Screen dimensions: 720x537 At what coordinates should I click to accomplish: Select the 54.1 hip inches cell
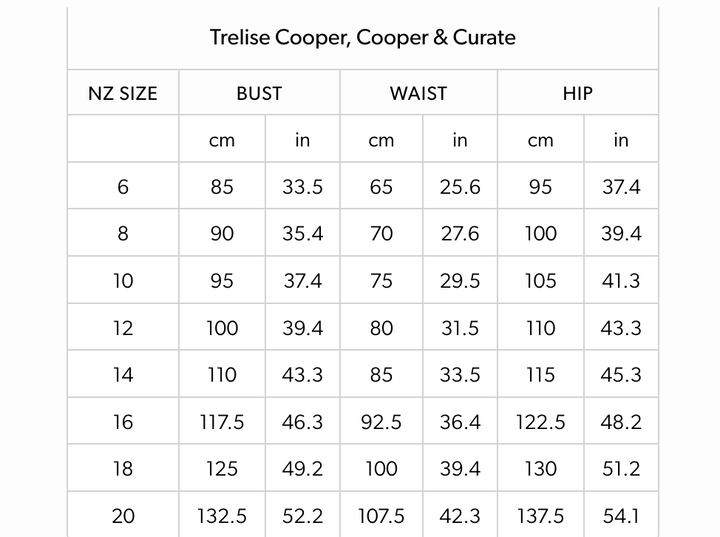click(x=621, y=516)
